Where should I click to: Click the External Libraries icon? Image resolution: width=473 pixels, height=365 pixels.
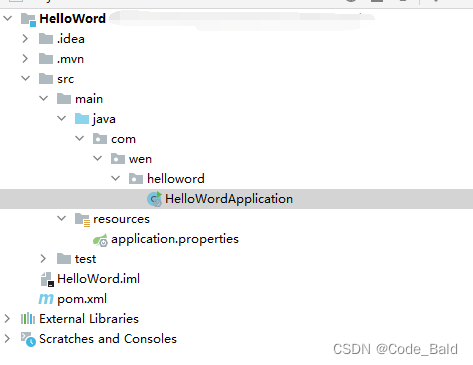[x=28, y=319]
